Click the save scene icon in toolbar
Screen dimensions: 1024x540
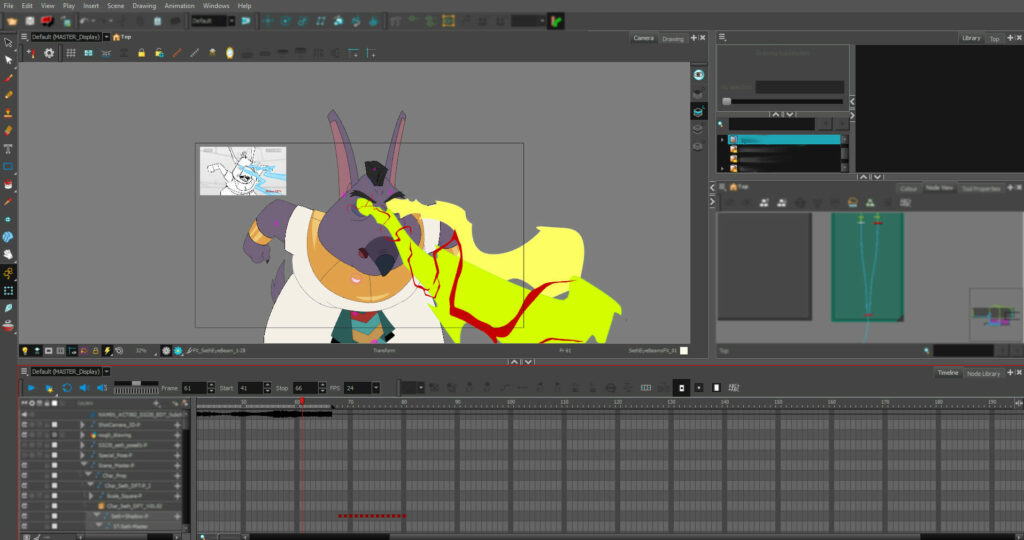click(x=30, y=22)
